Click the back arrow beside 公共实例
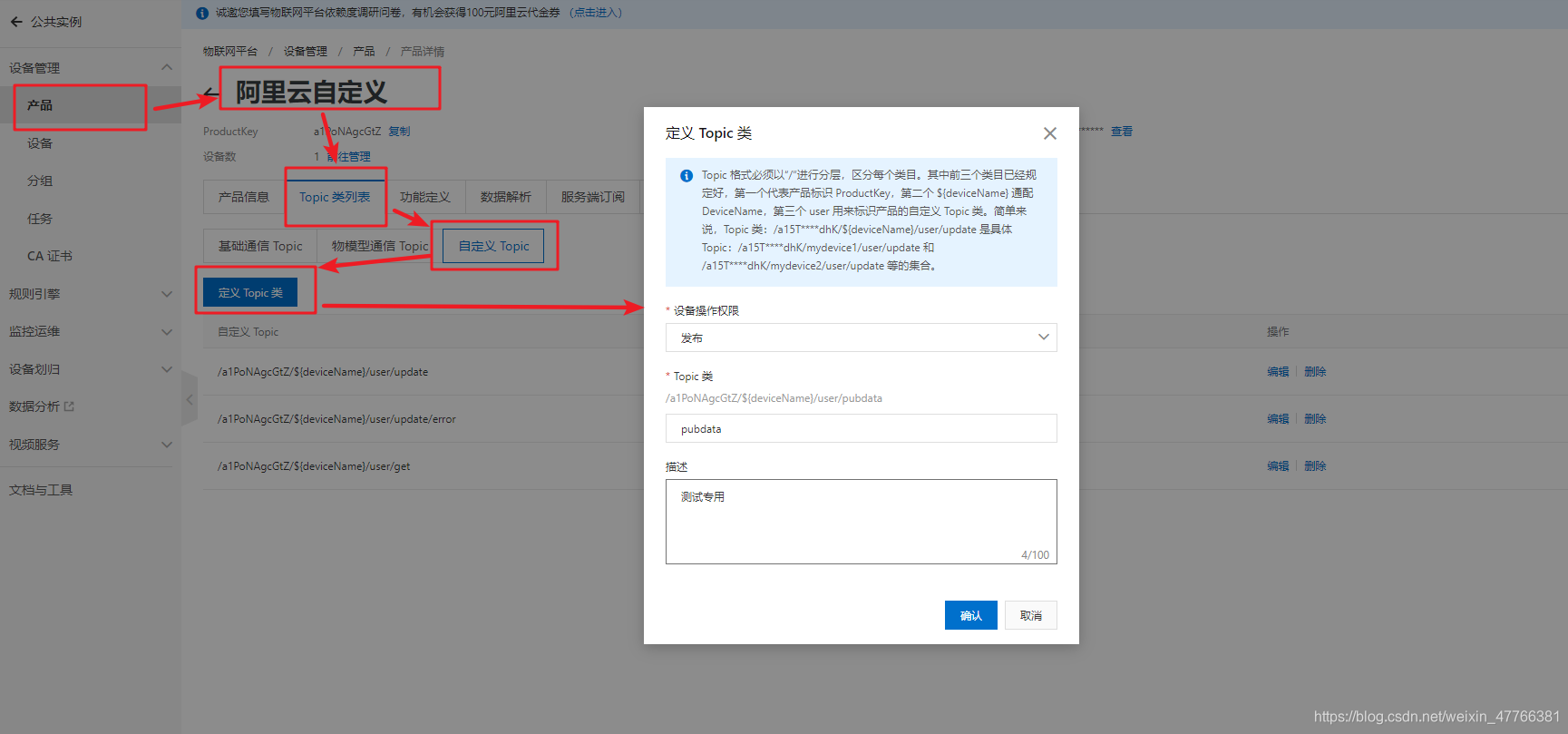The image size is (1568, 734). point(16,22)
